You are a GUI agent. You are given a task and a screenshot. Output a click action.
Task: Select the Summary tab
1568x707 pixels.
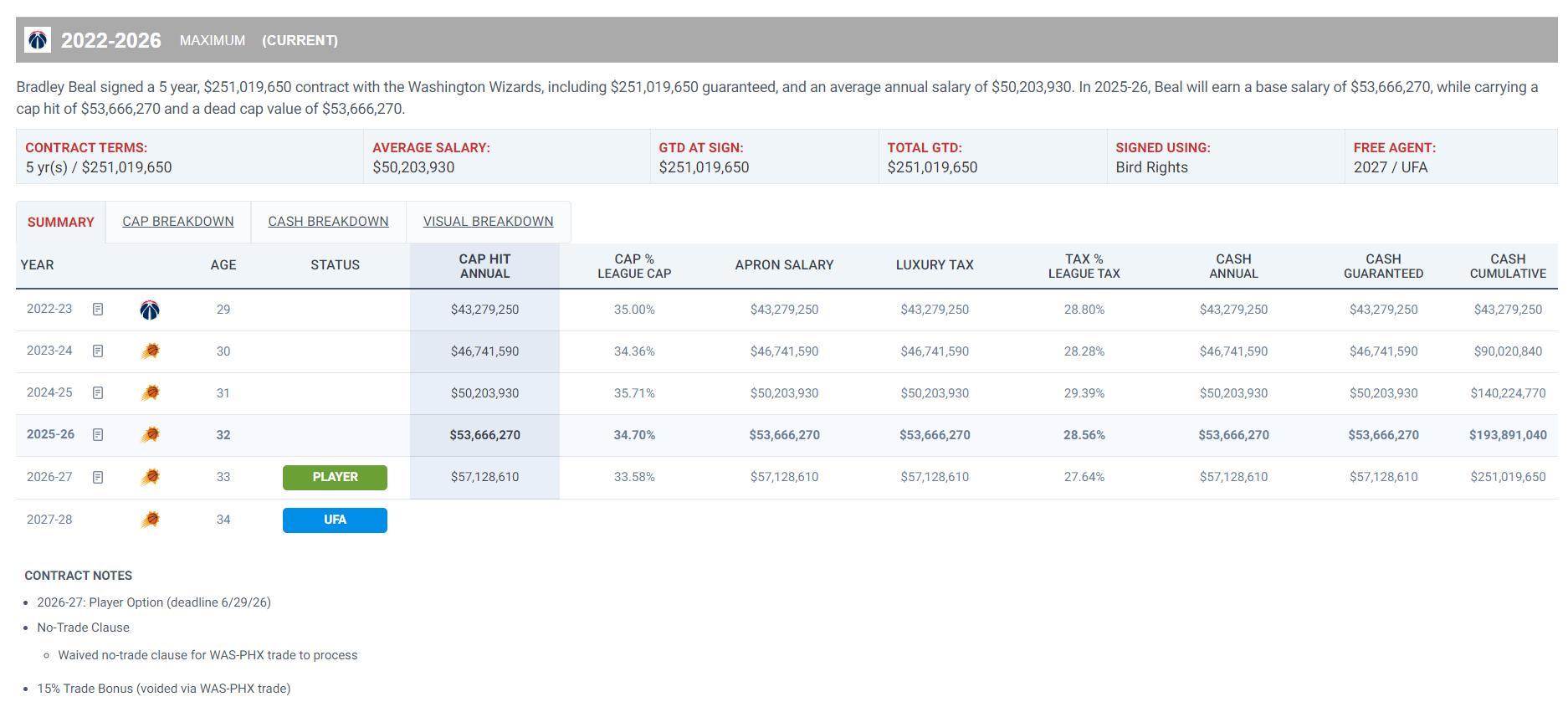60,223
